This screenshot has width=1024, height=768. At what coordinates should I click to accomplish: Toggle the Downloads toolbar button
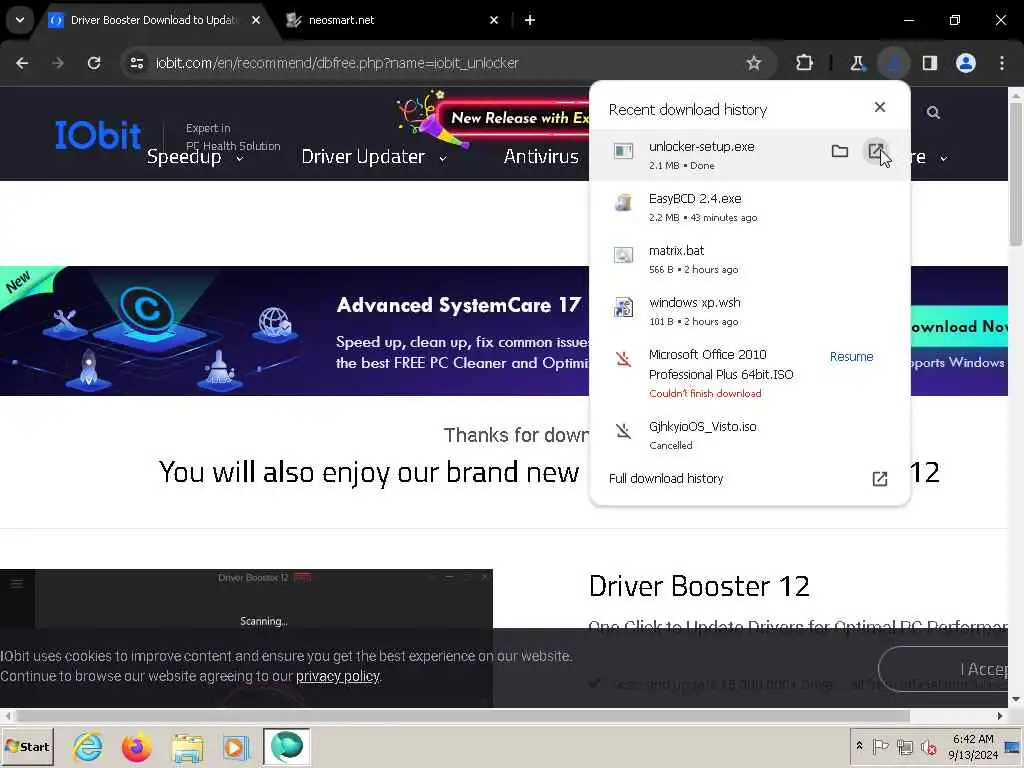tap(893, 63)
